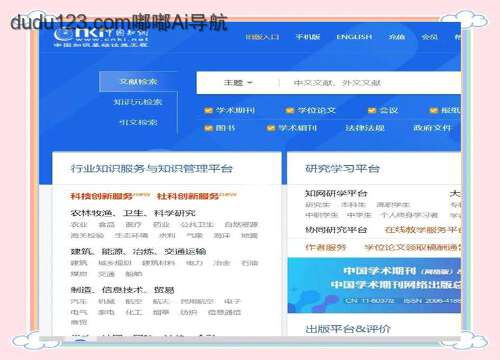The image size is (500, 360).
Task: Open the 主题 search field dropdown
Action: pyautogui.click(x=238, y=83)
